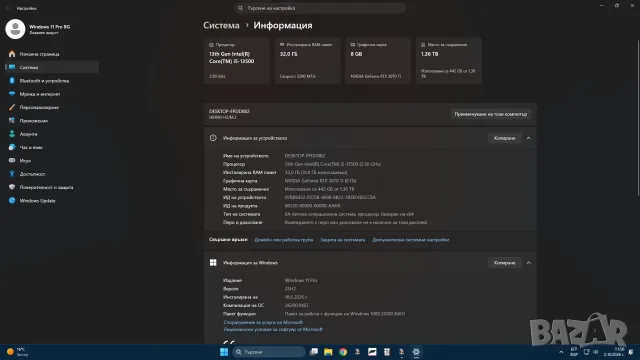Click the 32,0 ГБ installed RAM value
The height and width of the screenshot is (360, 640).
click(x=316, y=173)
